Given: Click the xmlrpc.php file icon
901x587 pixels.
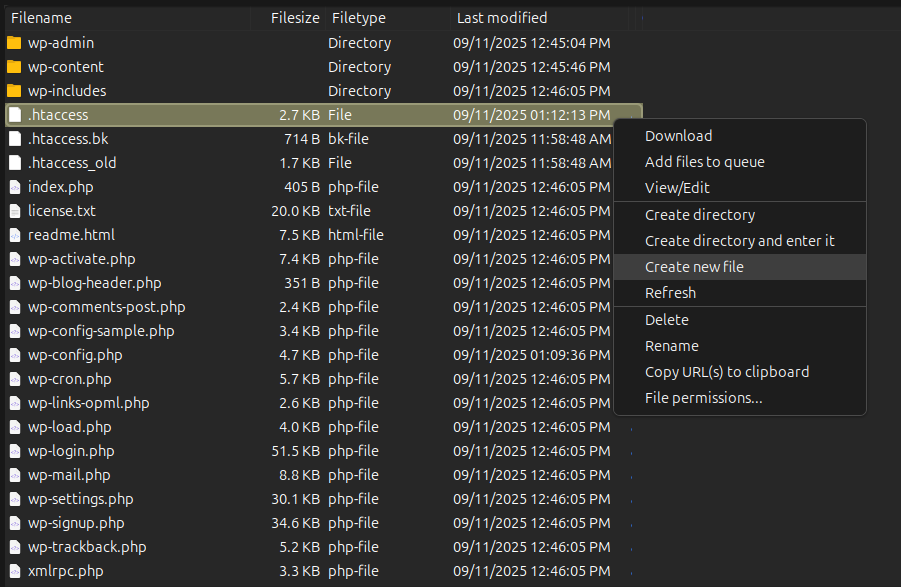Looking at the screenshot, I should (x=15, y=571).
